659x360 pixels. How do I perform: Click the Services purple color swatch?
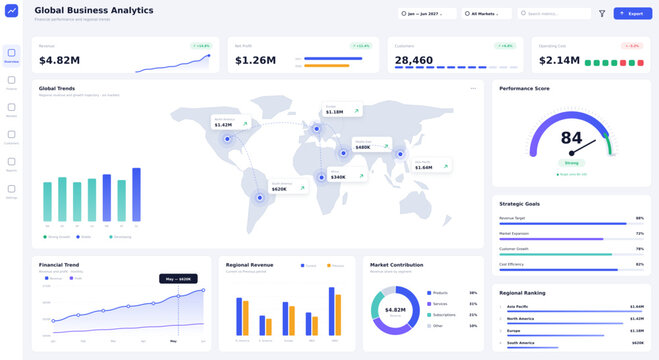pos(429,304)
